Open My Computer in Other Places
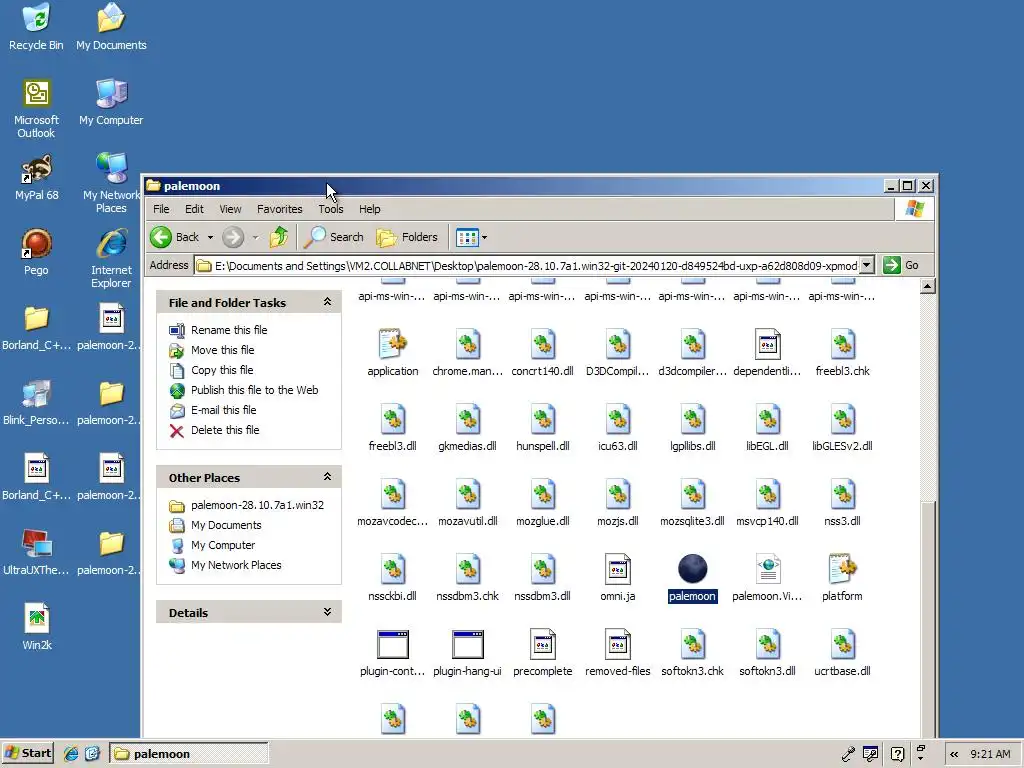Viewport: 1024px width, 768px height. (223, 545)
